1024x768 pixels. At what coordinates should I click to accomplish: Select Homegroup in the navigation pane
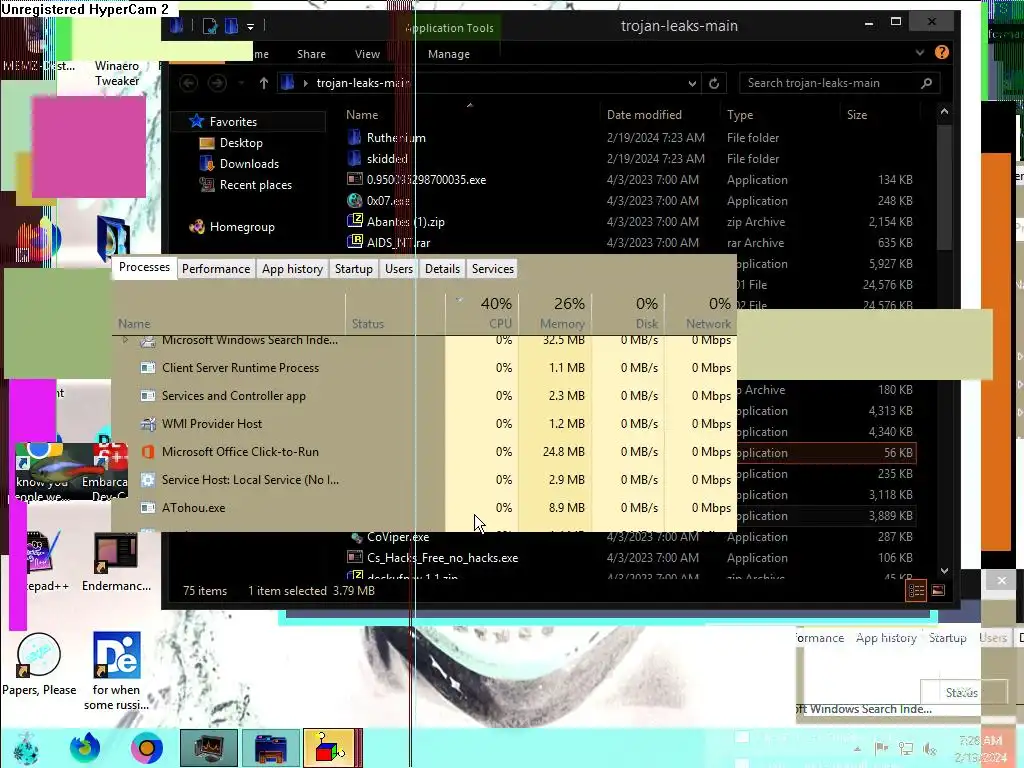[242, 227]
